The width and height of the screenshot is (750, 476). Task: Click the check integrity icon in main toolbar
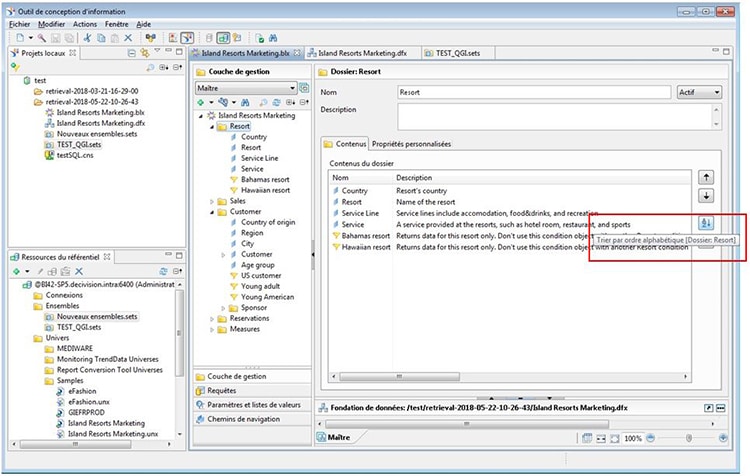(x=260, y=38)
